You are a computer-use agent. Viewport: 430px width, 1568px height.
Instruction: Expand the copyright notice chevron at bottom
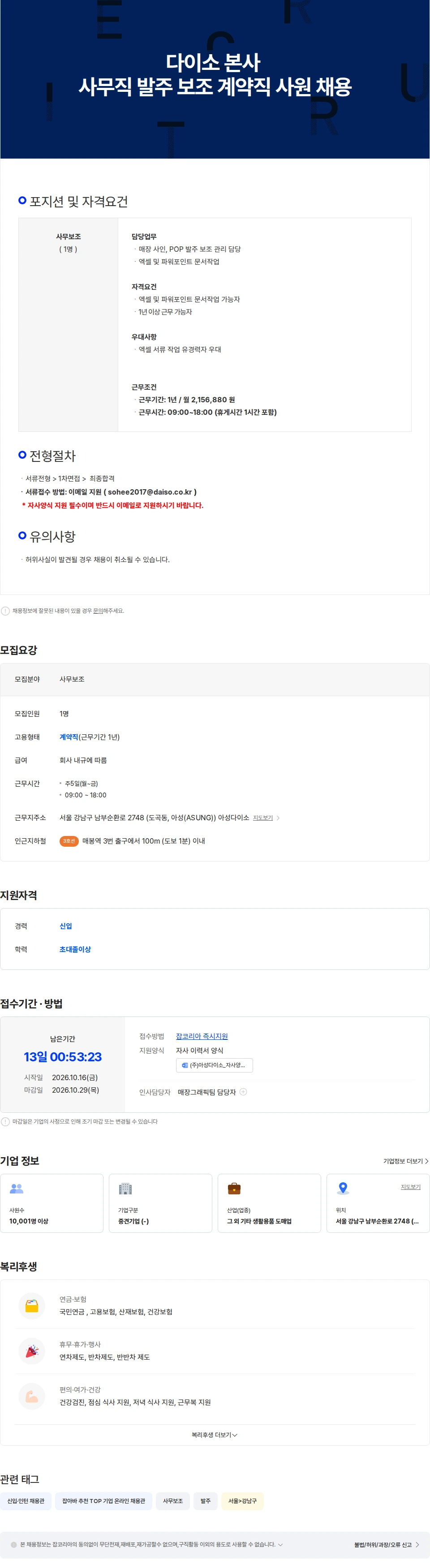280,1544
